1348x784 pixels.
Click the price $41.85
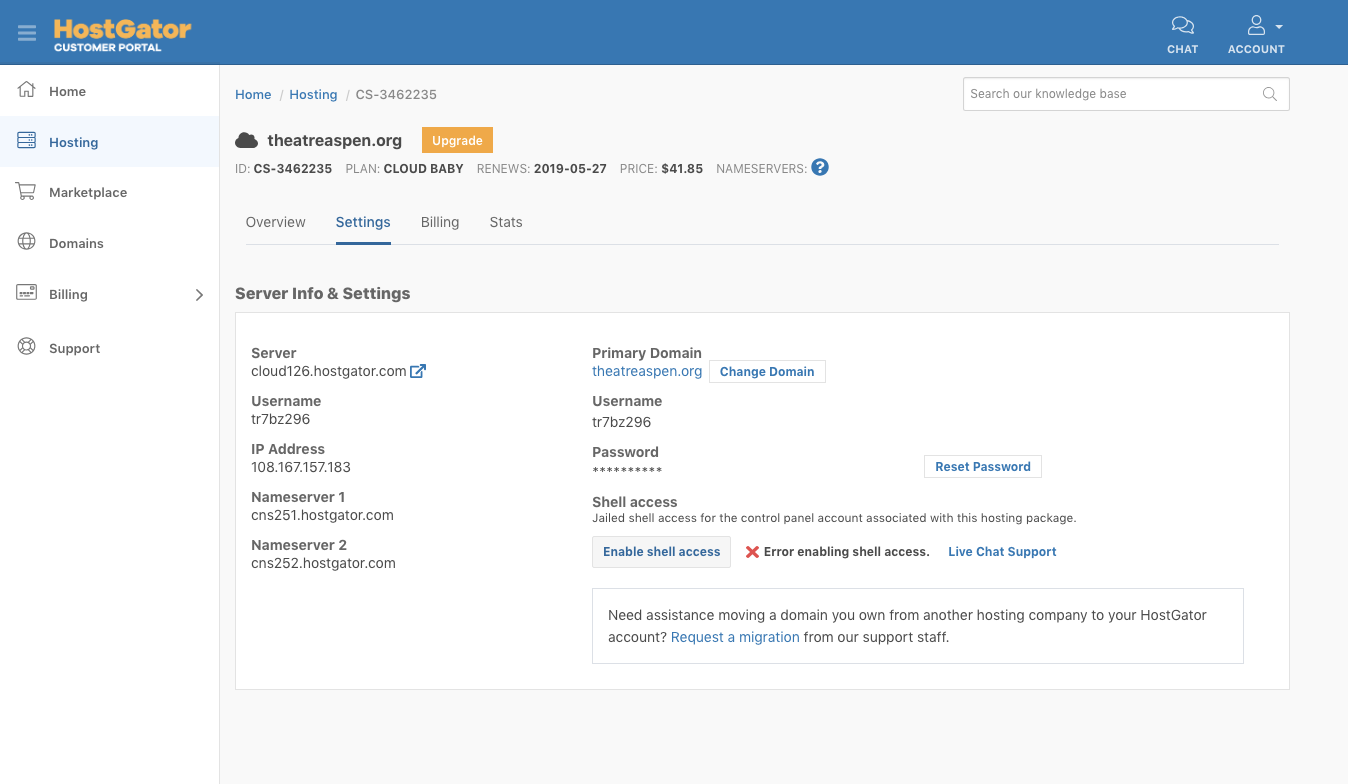(682, 169)
